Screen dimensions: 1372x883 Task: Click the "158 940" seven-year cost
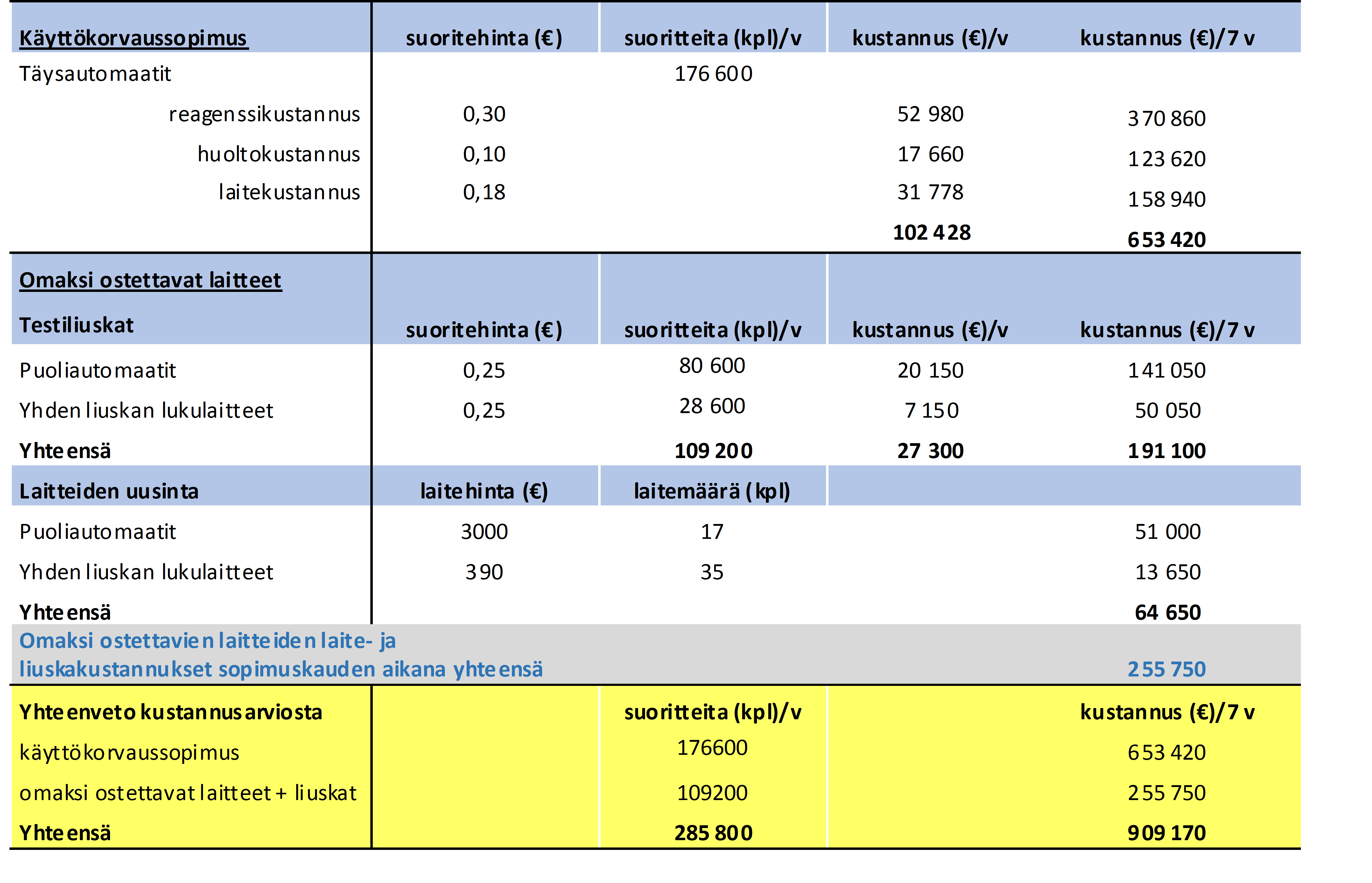[1166, 200]
